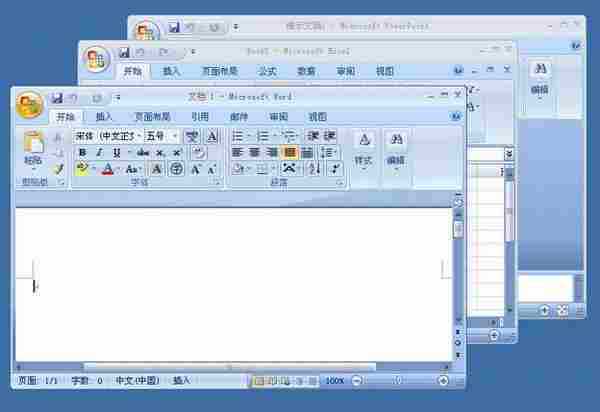Click the zoom in plus button
The height and width of the screenshot is (412, 600).
click(441, 381)
